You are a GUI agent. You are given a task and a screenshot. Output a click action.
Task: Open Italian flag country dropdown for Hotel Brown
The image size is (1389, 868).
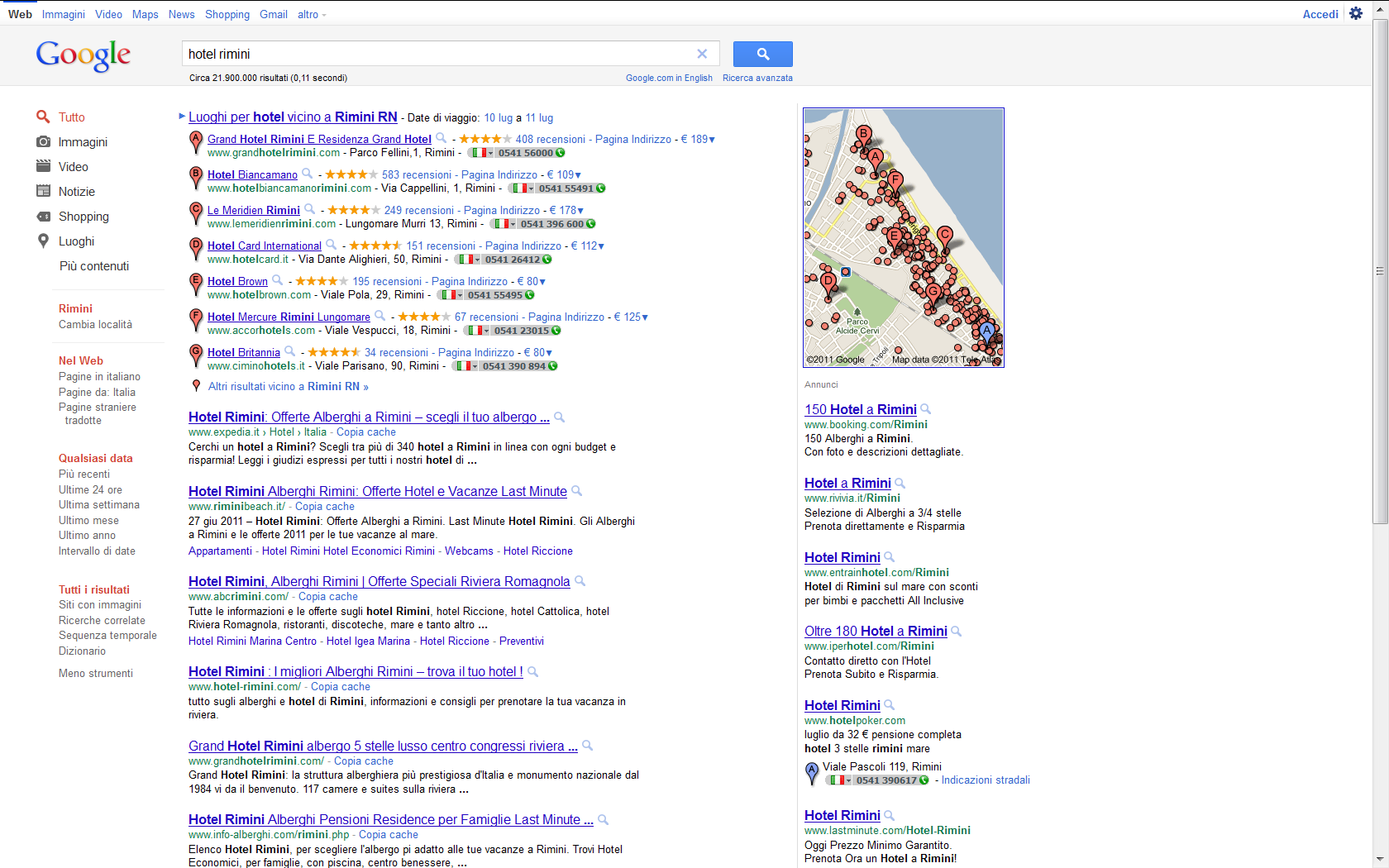coord(449,295)
